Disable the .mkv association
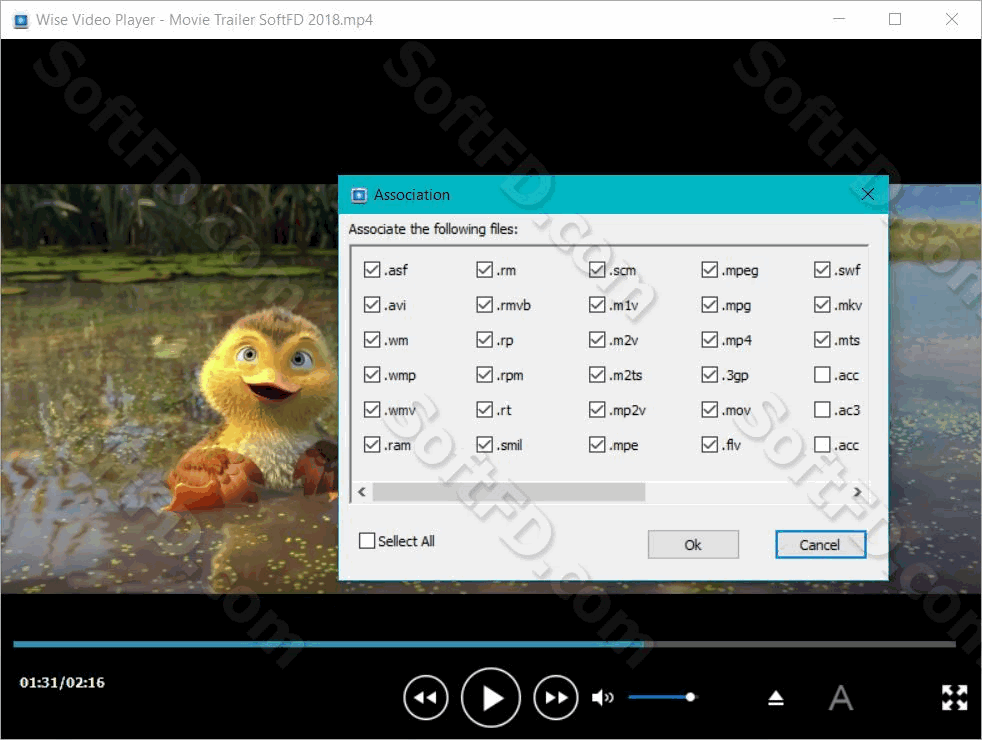 (822, 305)
